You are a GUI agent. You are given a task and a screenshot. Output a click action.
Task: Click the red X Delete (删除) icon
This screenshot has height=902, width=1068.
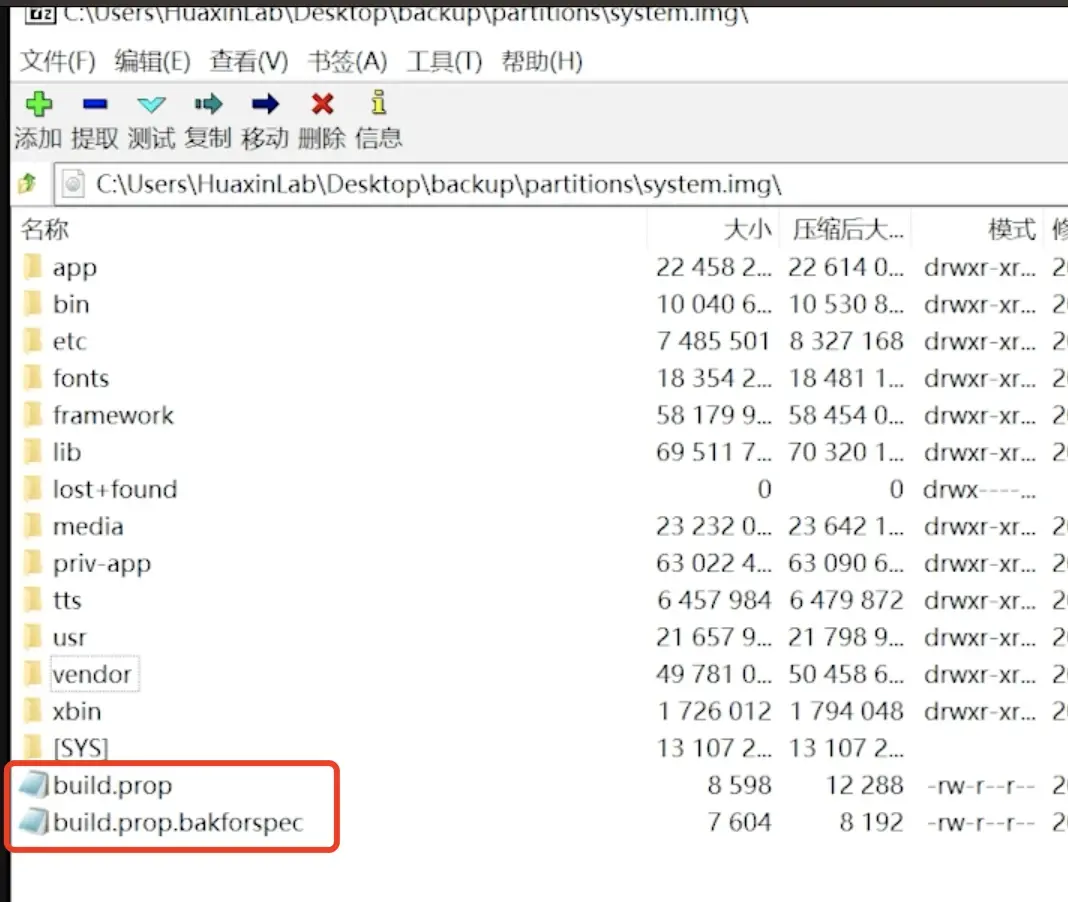322,103
